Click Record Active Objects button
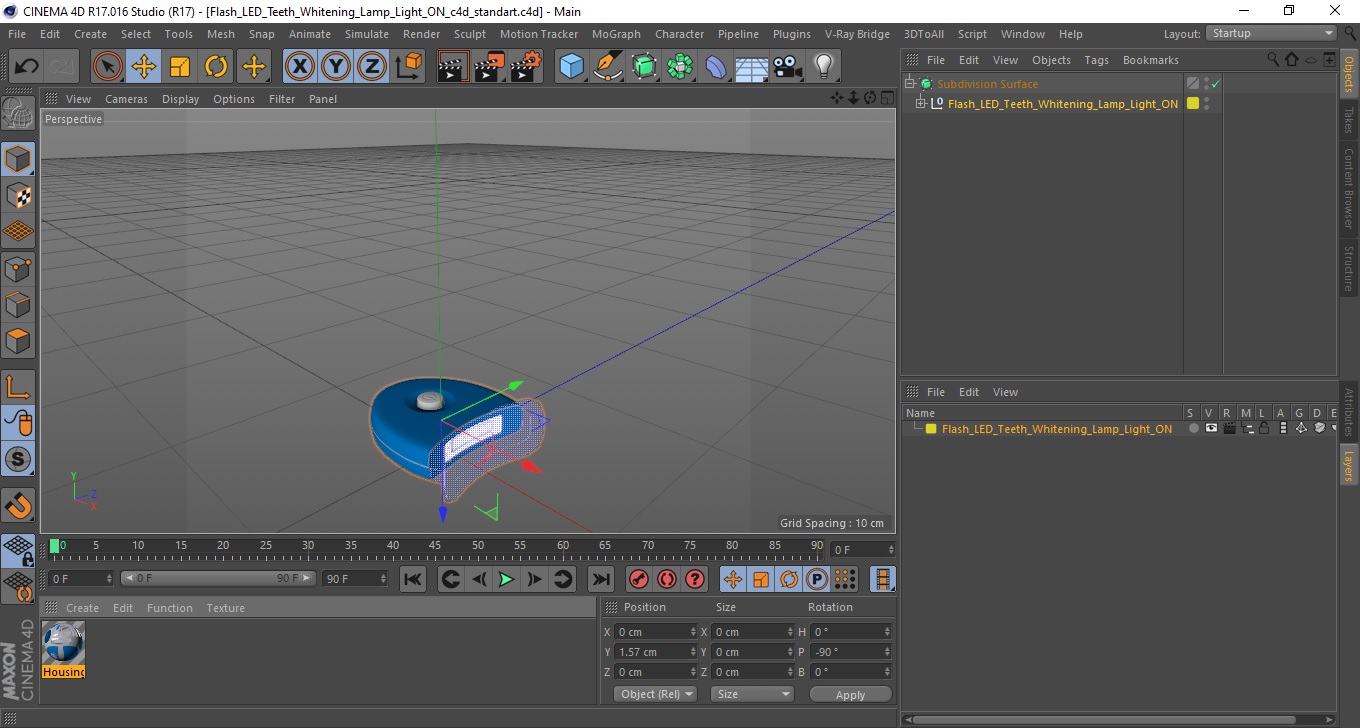Screen dimensions: 1360x728 point(638,579)
